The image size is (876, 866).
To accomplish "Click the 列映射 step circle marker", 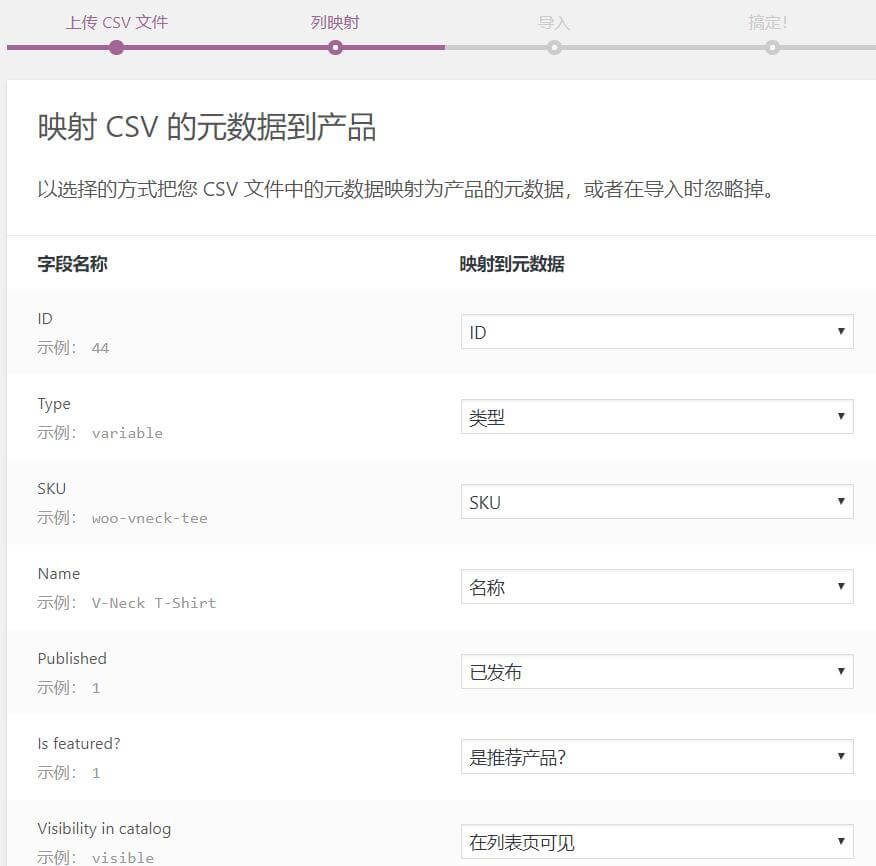I will pos(335,47).
